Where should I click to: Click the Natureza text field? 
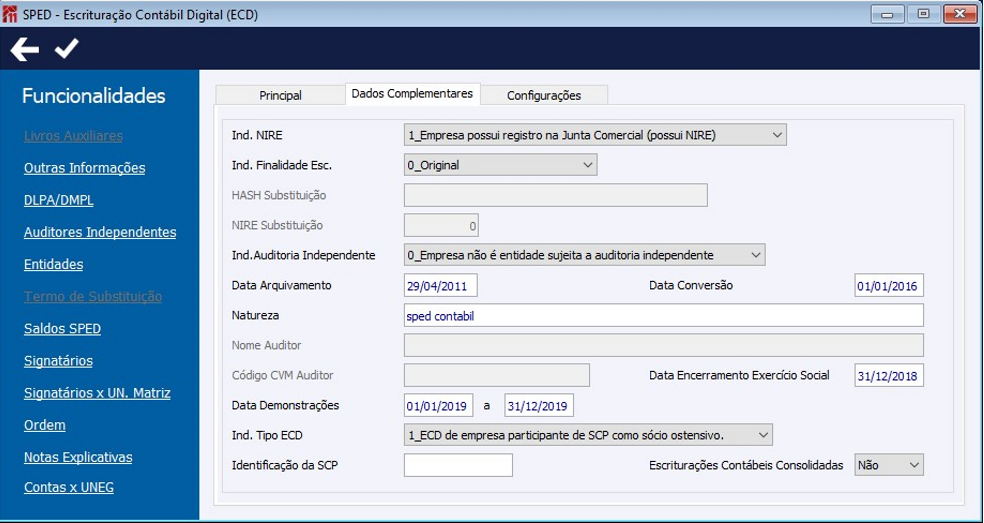662,316
